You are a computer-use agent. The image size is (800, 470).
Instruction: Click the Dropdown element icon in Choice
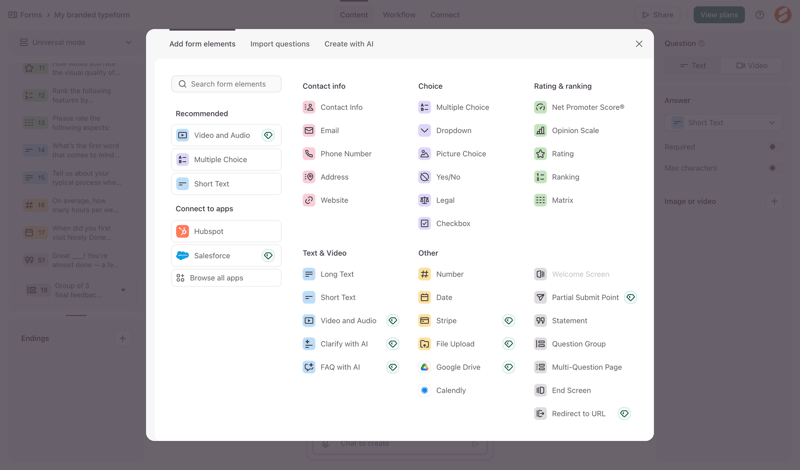(424, 131)
